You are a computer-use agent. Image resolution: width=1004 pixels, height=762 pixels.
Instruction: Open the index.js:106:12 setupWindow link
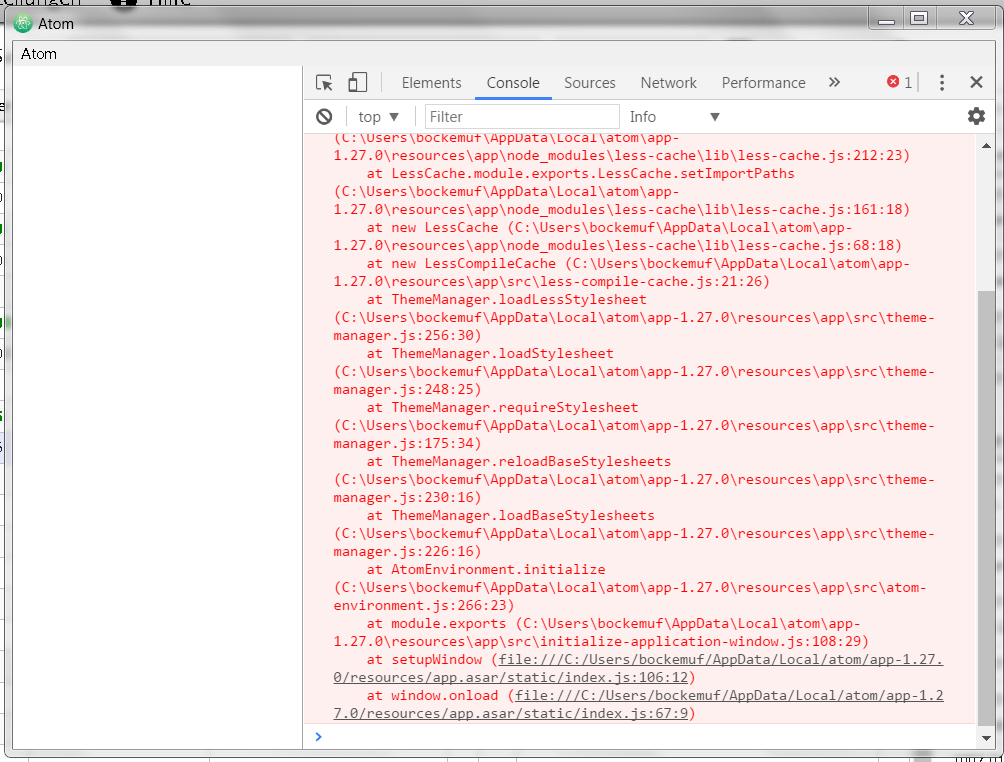[638, 668]
